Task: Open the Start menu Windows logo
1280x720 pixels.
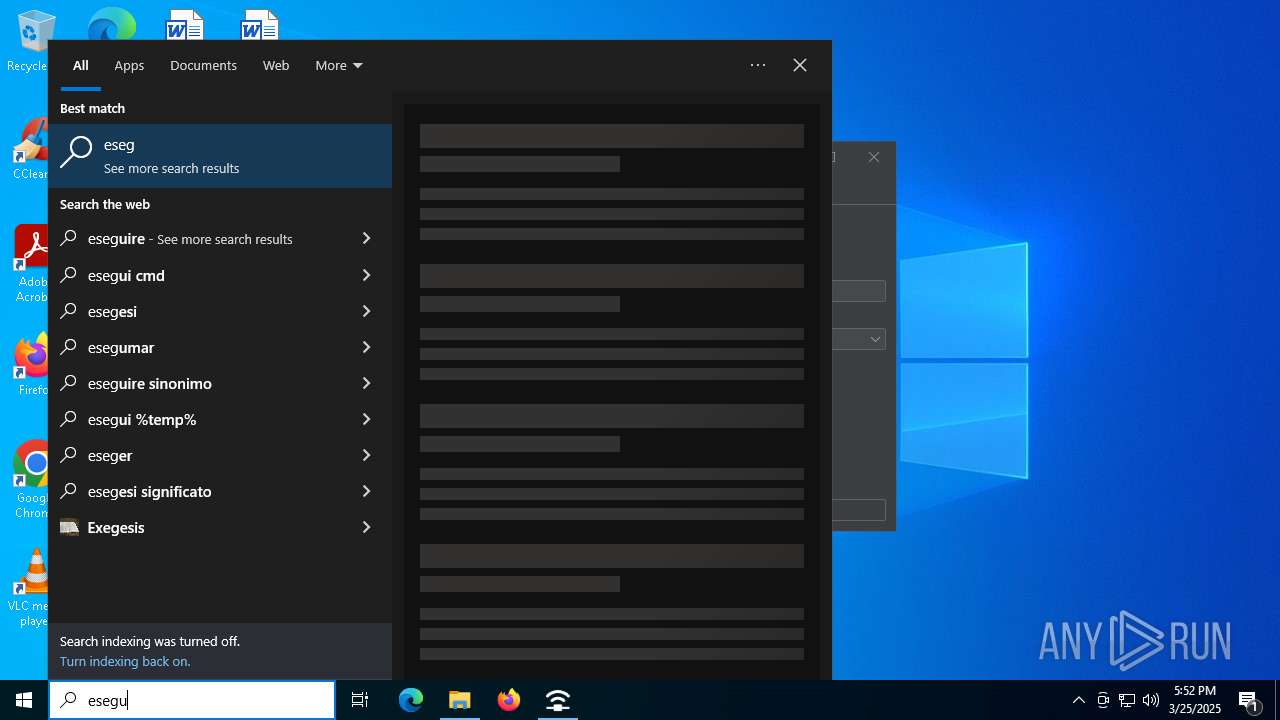Action: click(24, 700)
